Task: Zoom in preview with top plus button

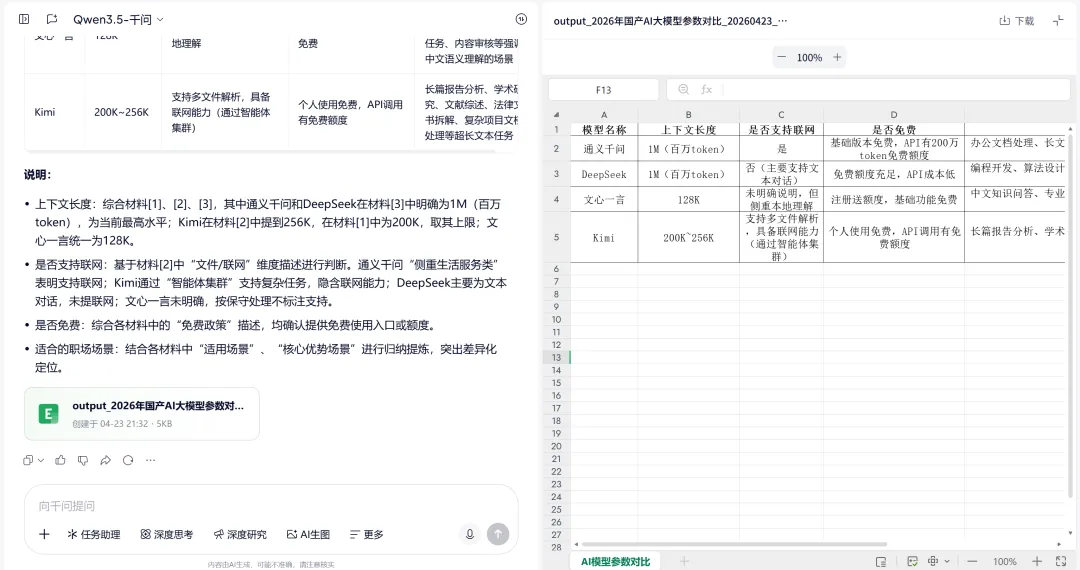Action: click(837, 57)
